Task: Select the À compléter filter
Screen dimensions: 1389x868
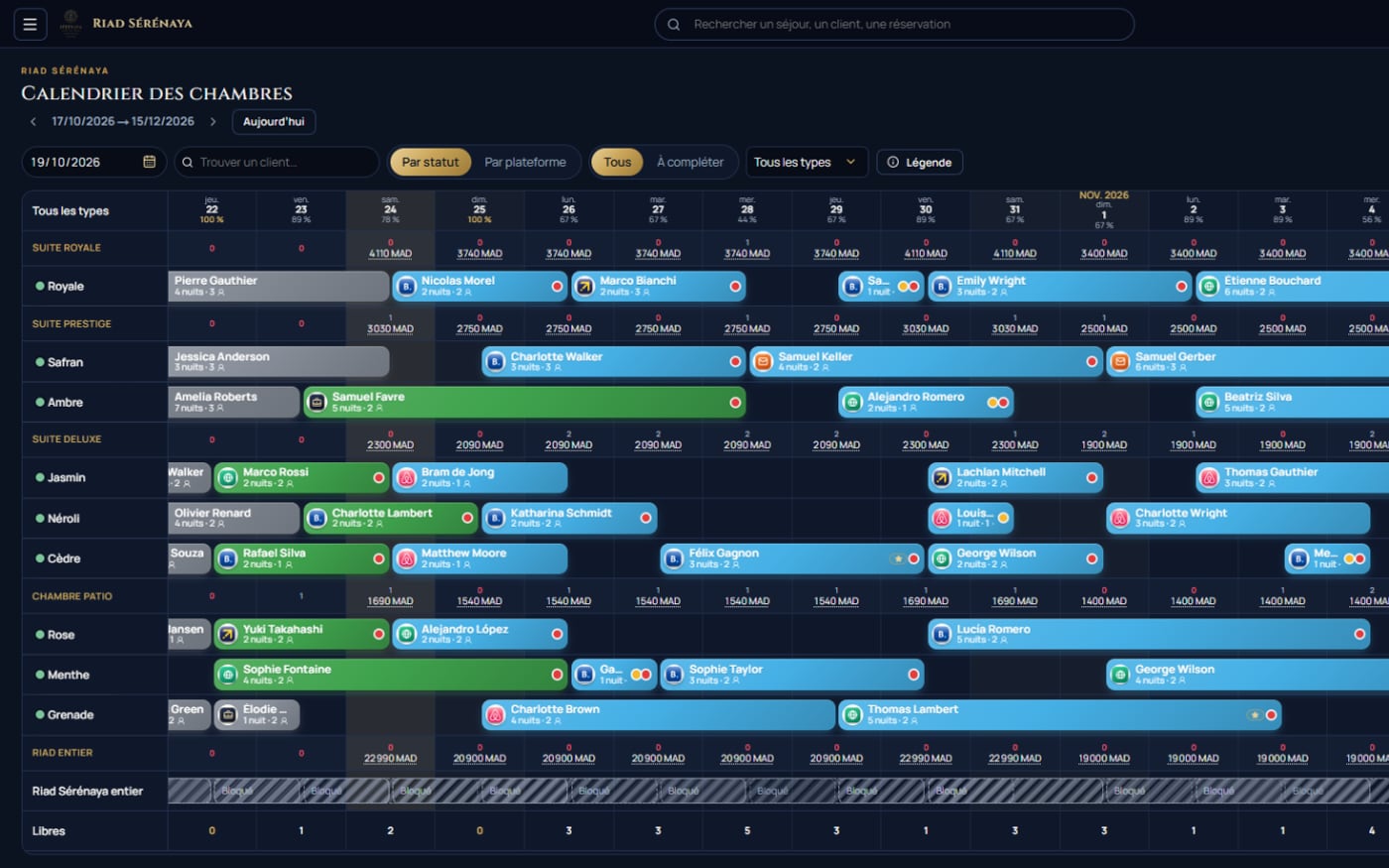Action: pyautogui.click(x=691, y=162)
